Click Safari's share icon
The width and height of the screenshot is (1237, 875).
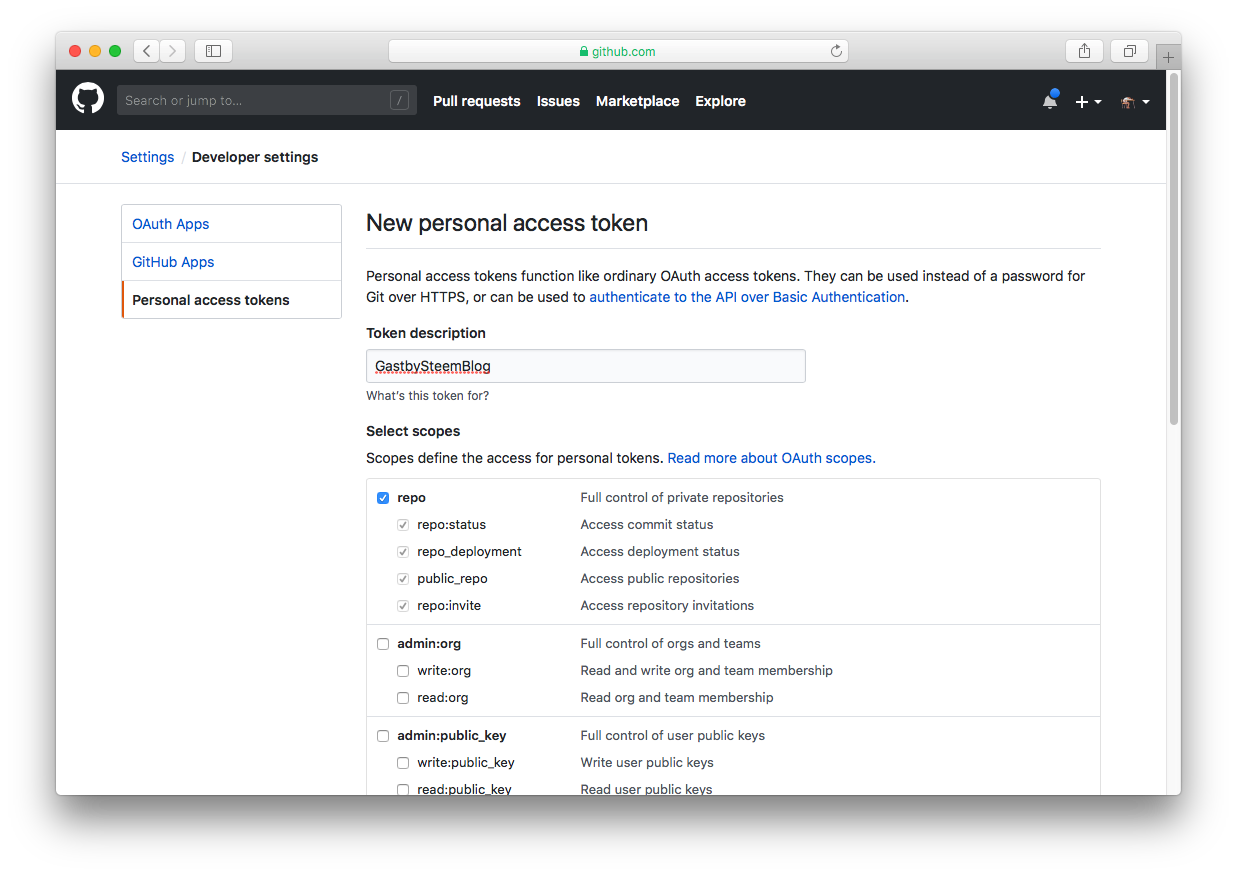1084,51
